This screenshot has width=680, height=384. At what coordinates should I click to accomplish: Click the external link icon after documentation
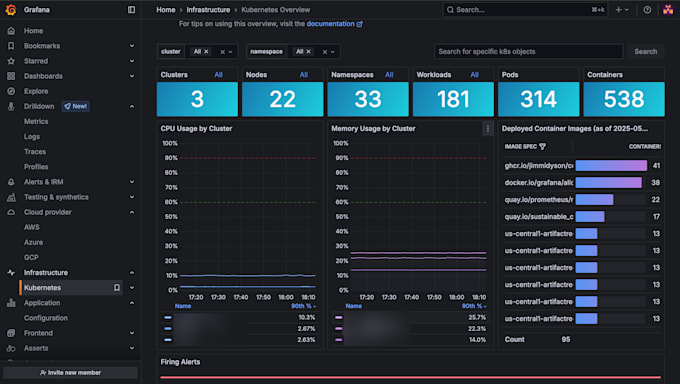(360, 24)
